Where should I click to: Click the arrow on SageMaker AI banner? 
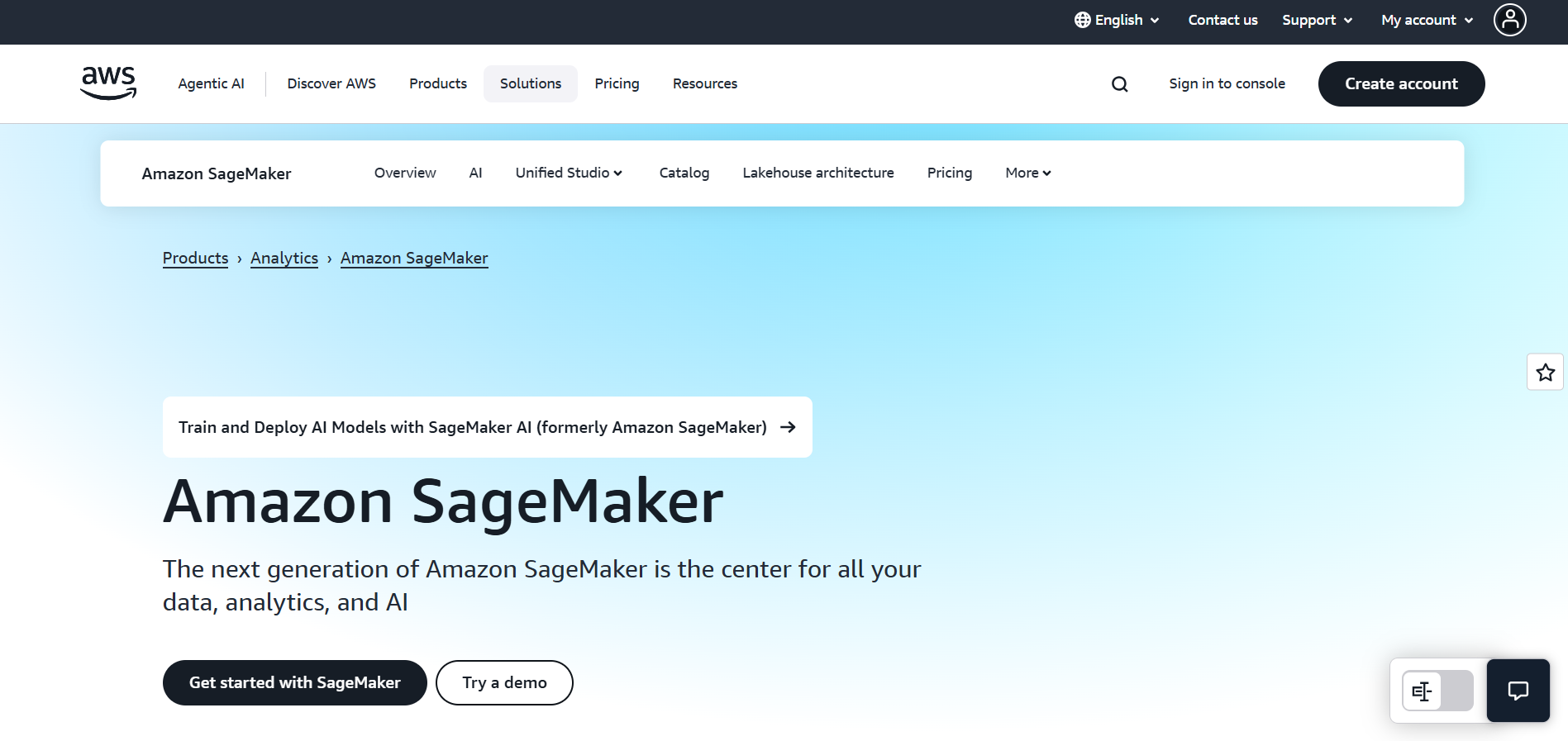pos(788,427)
